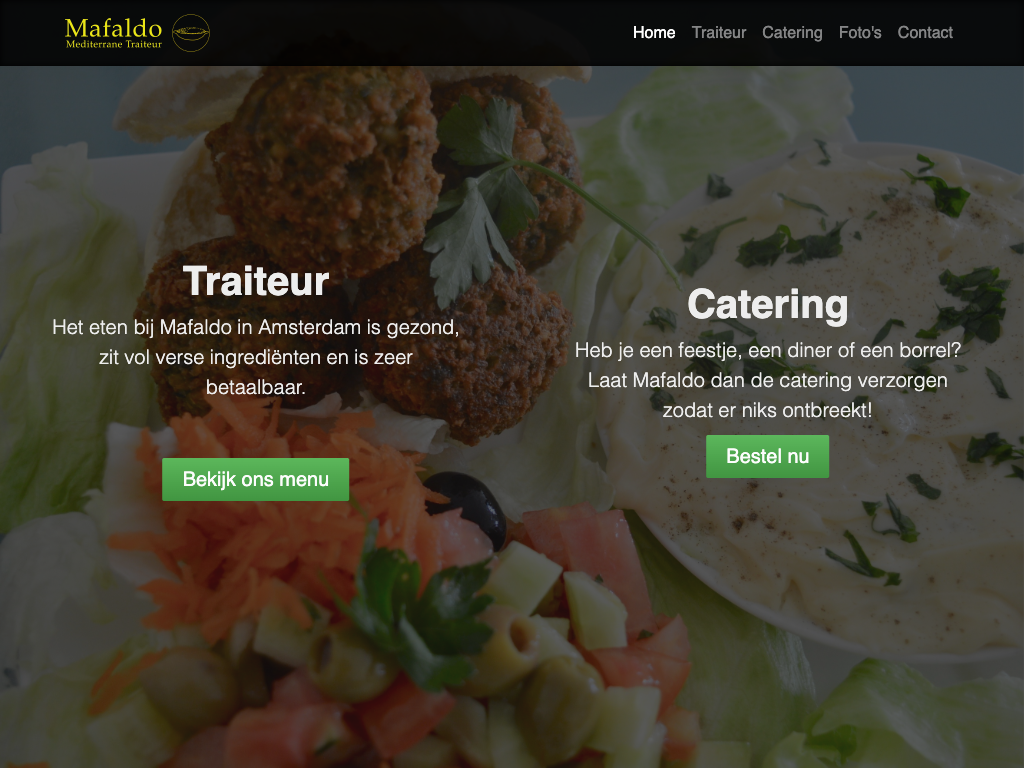This screenshot has width=1024, height=768.
Task: Click the Bekijk ons menu button
Action: coord(255,479)
